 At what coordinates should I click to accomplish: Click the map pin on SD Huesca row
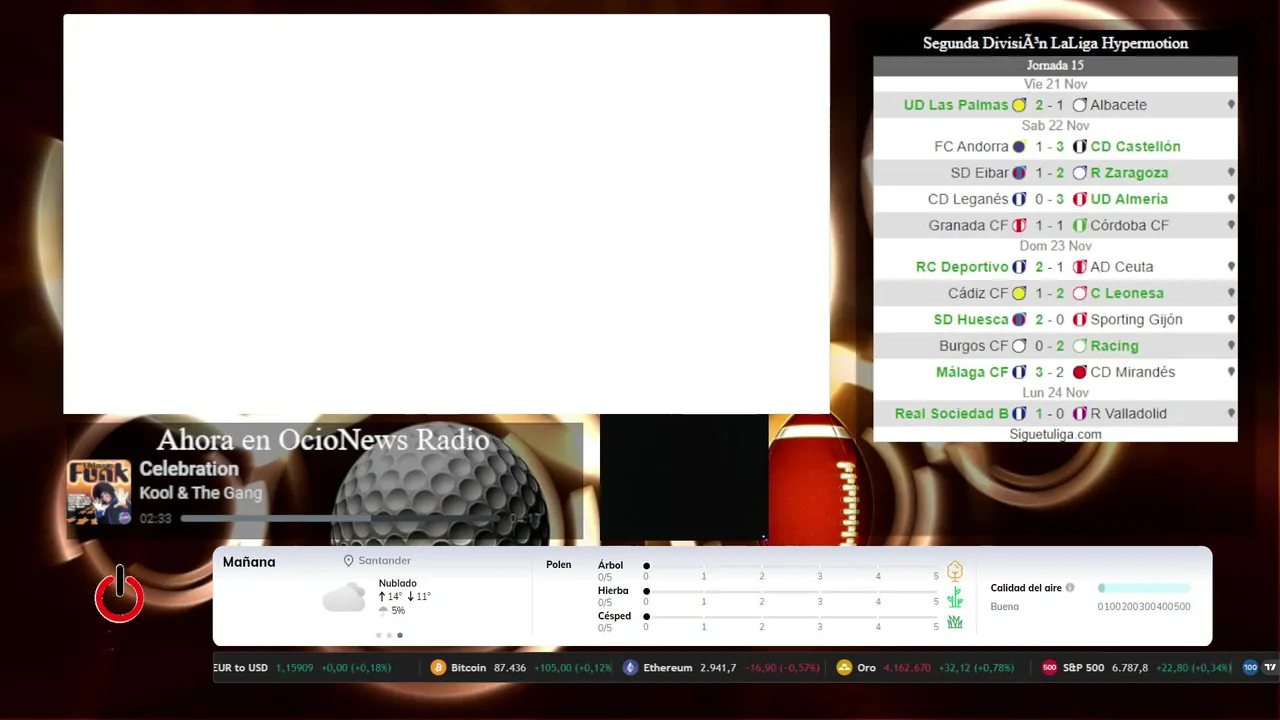(1231, 319)
